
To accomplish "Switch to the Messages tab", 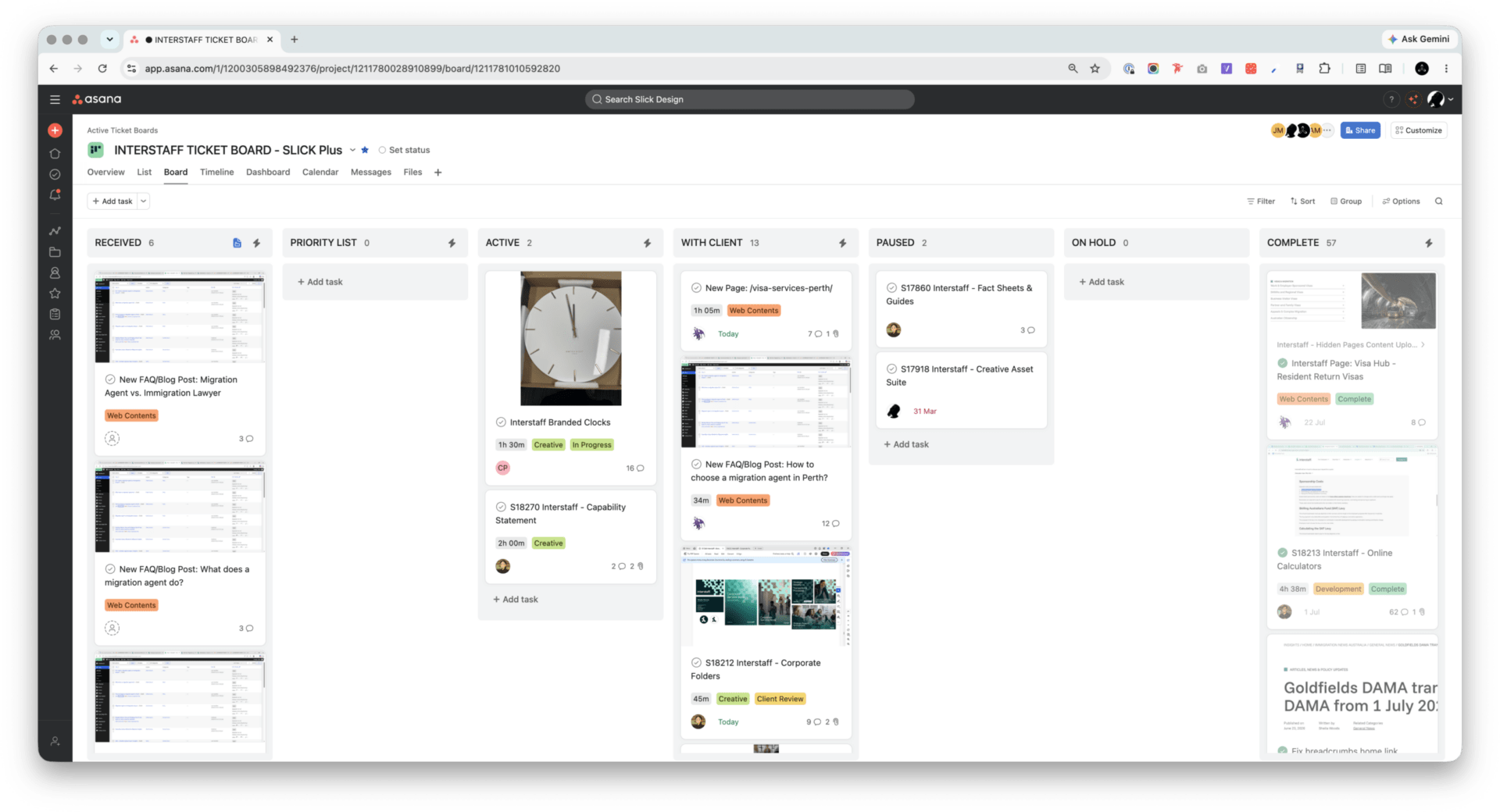I will (371, 173).
